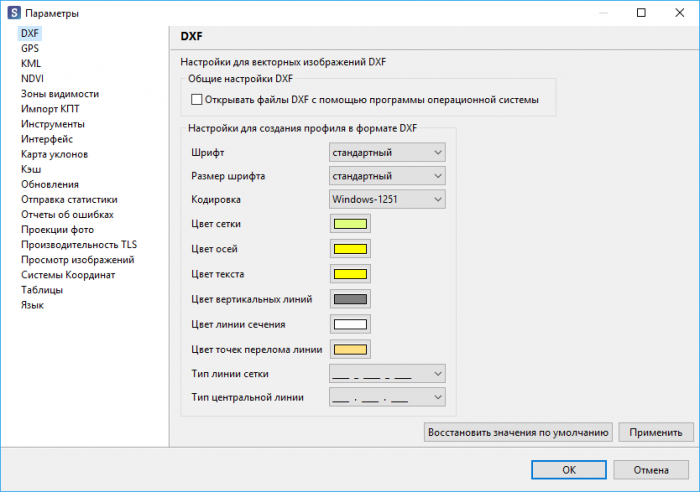
Task: Open Зоны видимости settings
Action: [60, 94]
